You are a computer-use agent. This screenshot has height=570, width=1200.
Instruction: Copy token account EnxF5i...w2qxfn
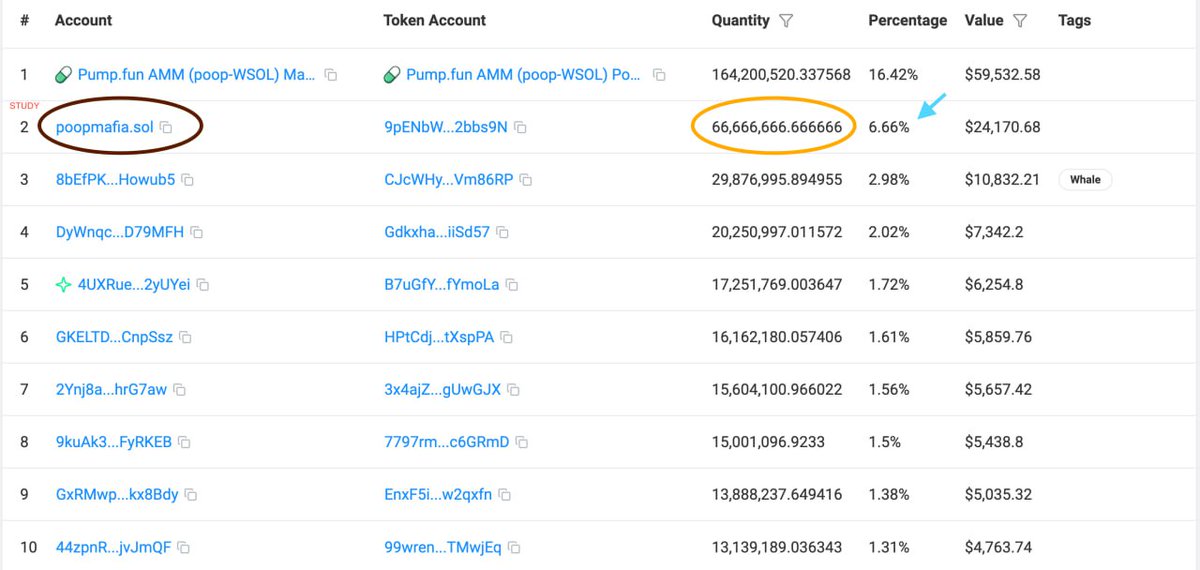[x=505, y=494]
